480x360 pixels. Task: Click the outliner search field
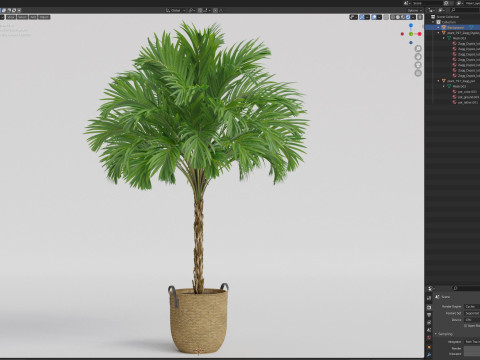[465, 10]
